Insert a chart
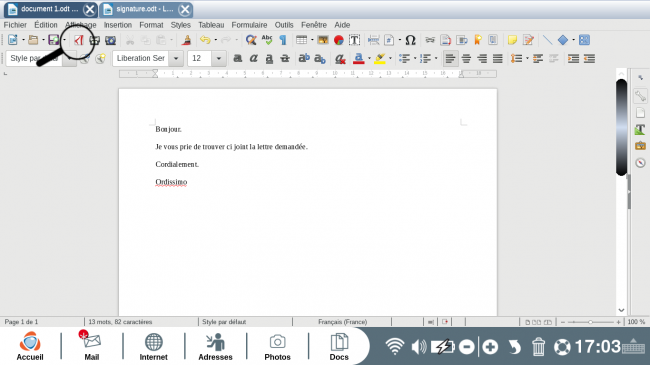 coord(339,40)
